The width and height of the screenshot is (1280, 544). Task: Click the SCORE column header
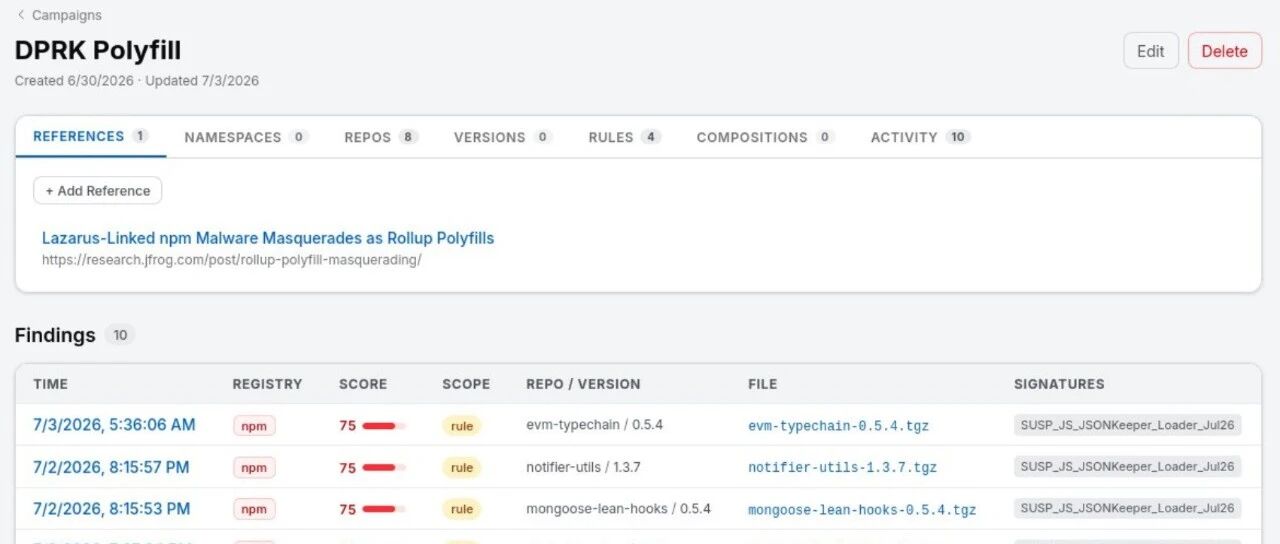tap(363, 384)
